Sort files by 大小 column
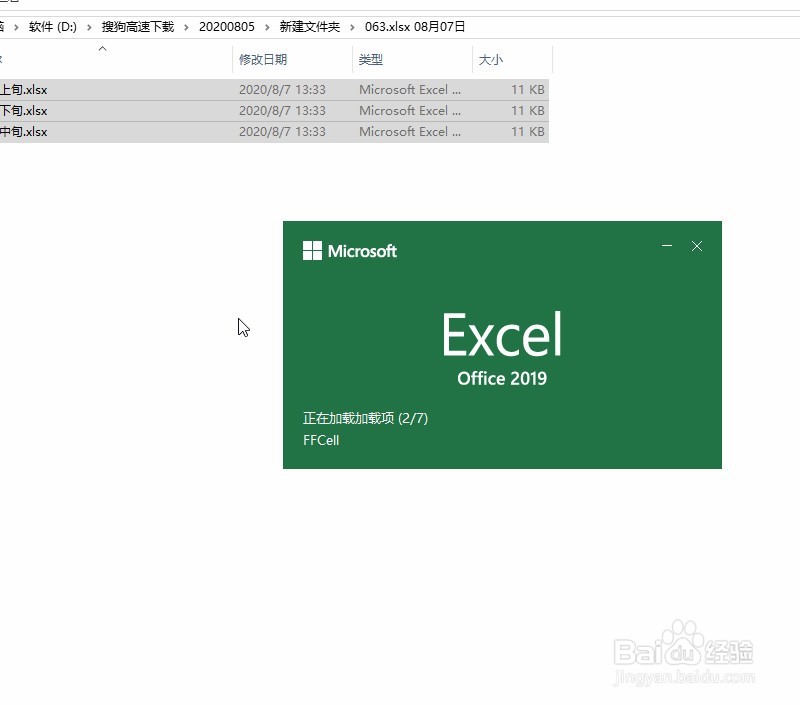Image resolution: width=800 pixels, height=705 pixels. 493,60
